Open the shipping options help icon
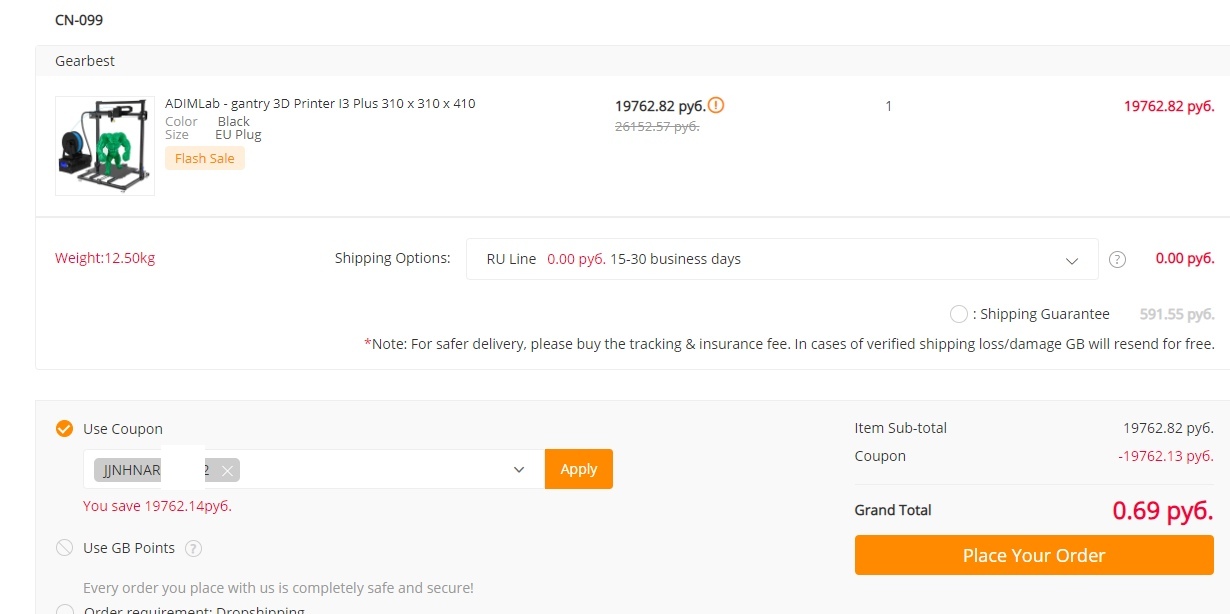The height and width of the screenshot is (614, 1230). tap(1118, 260)
